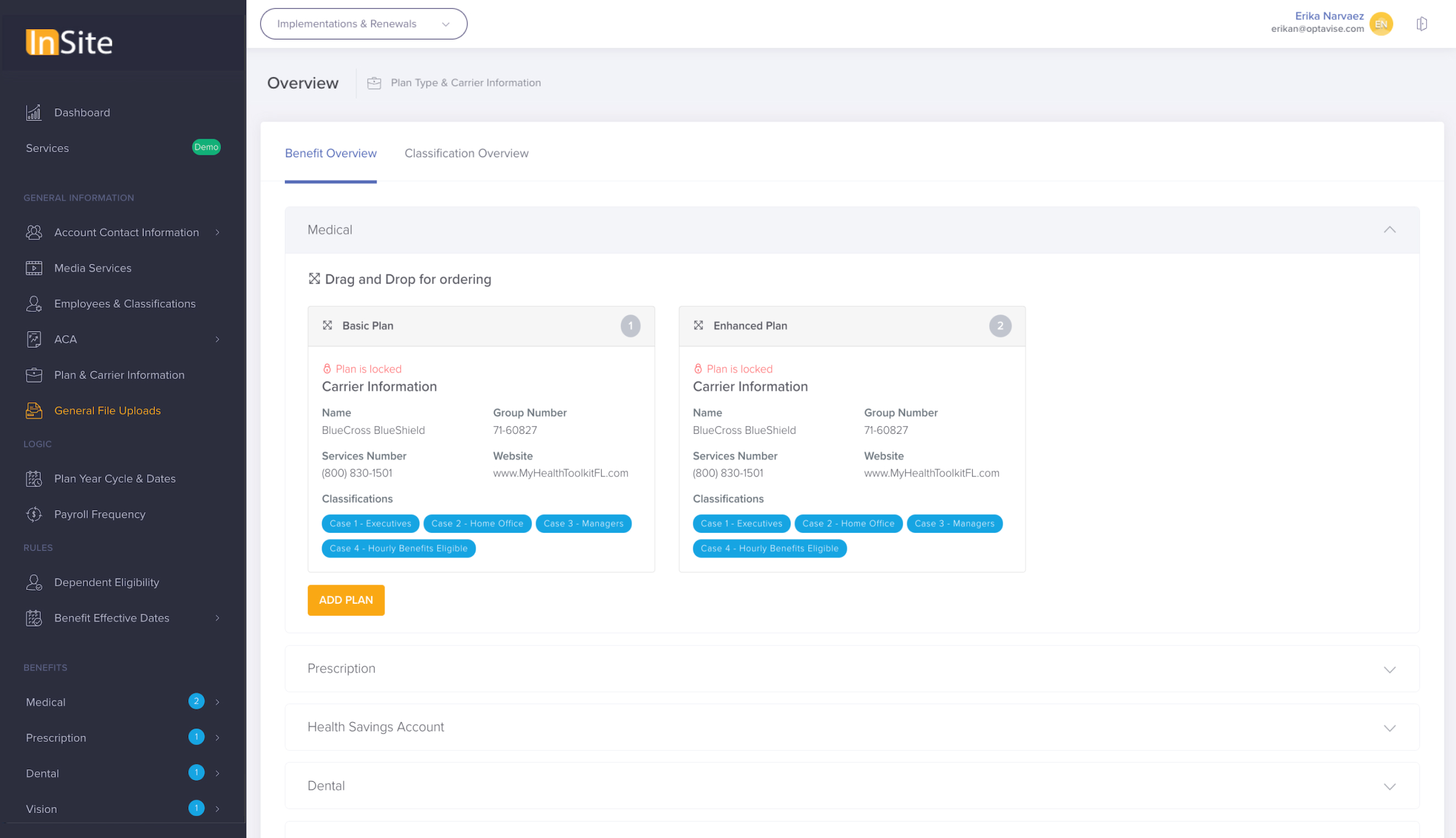Click the document icon next to the user avatar
The image size is (1456, 838).
click(x=1421, y=24)
